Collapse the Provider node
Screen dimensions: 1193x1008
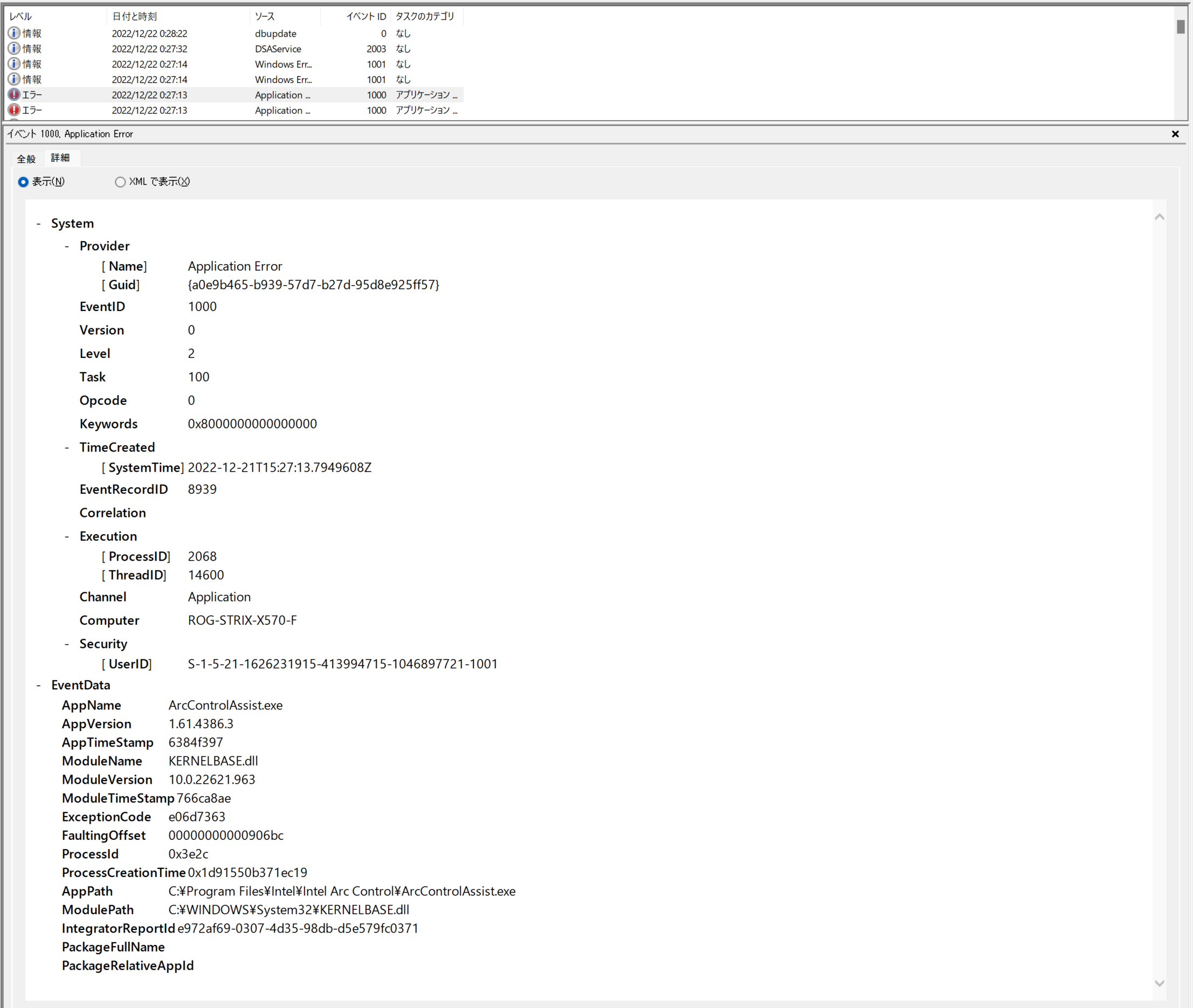(67, 245)
